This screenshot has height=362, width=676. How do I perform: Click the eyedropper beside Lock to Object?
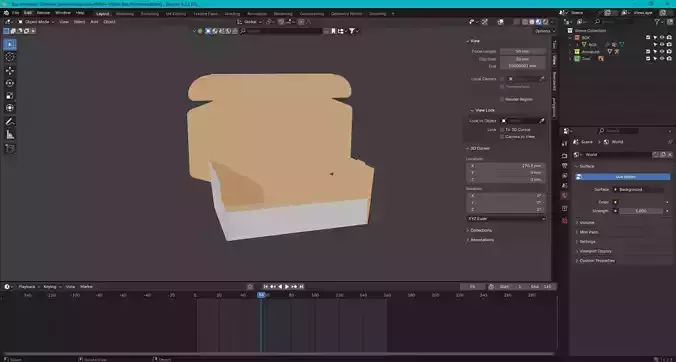[542, 121]
